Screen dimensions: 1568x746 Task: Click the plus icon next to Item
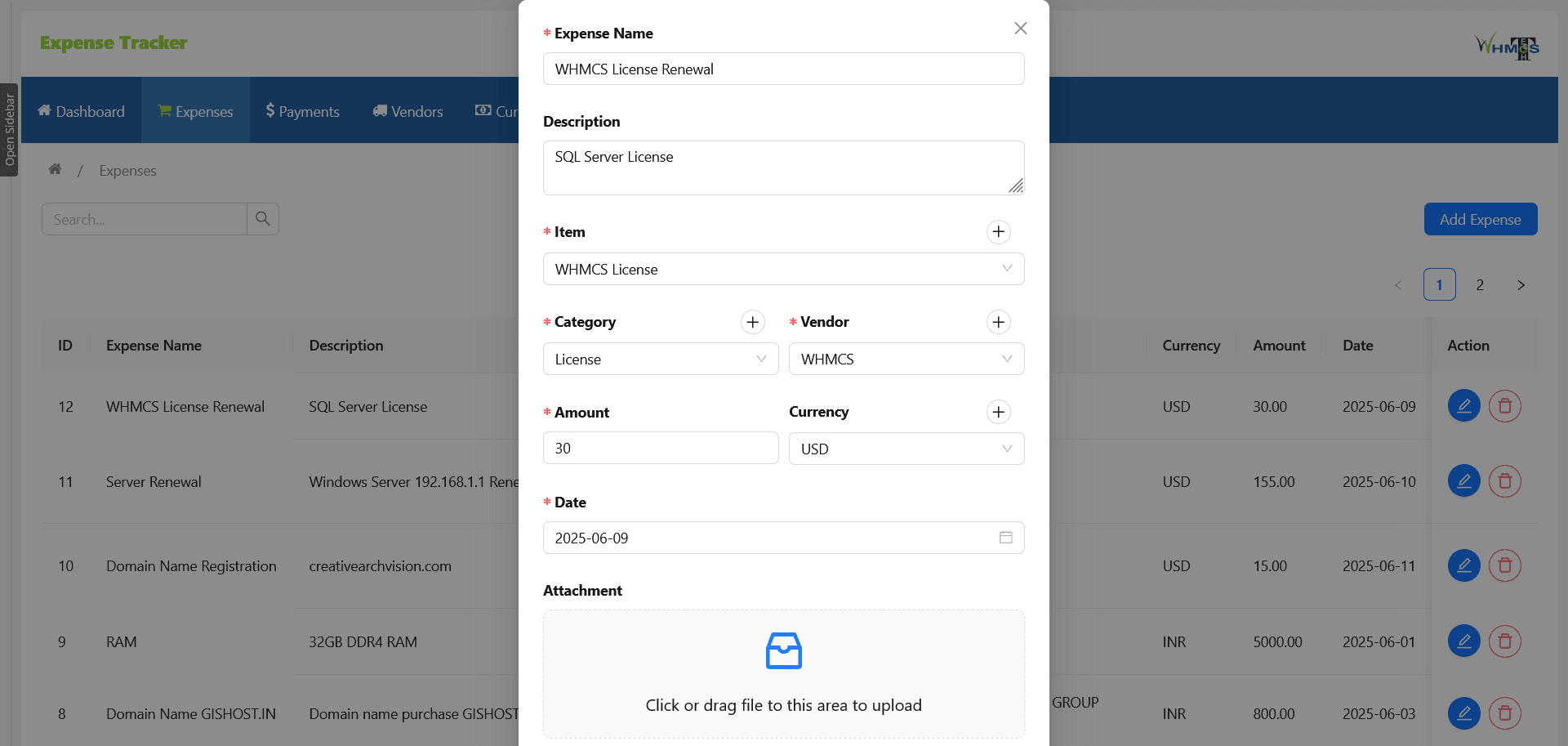[x=998, y=232]
